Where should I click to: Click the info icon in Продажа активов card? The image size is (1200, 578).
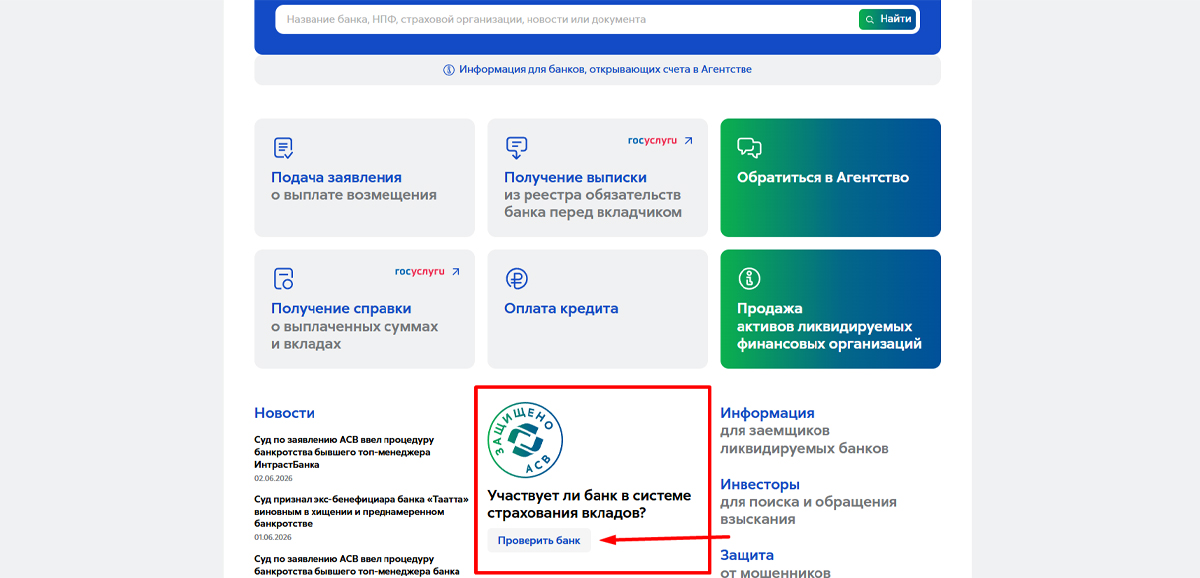pos(749,279)
